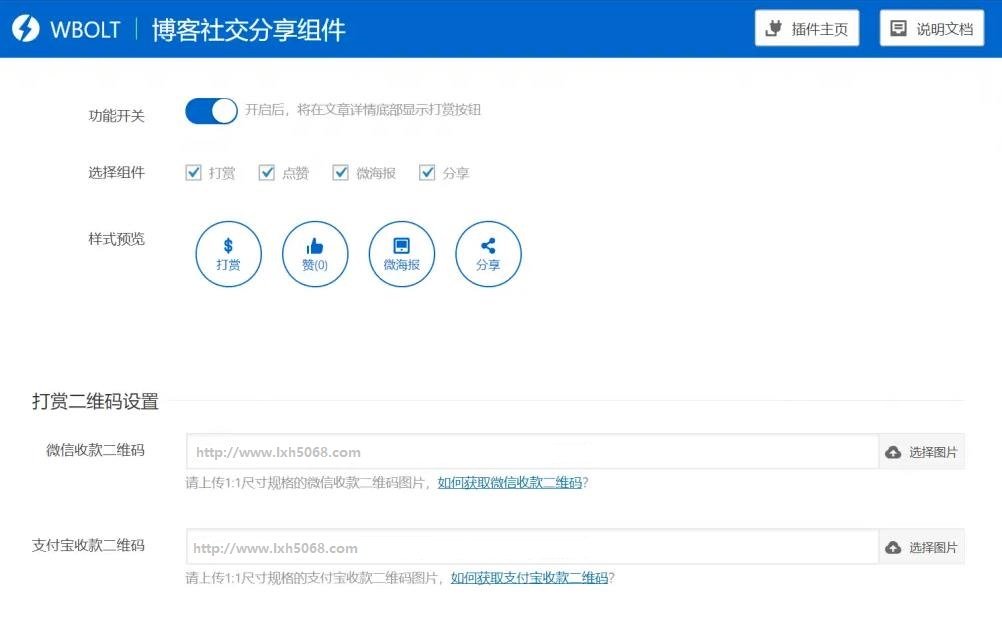1002x635 pixels.
Task: Turn off the 功能开关 toggle switch
Action: (211, 111)
